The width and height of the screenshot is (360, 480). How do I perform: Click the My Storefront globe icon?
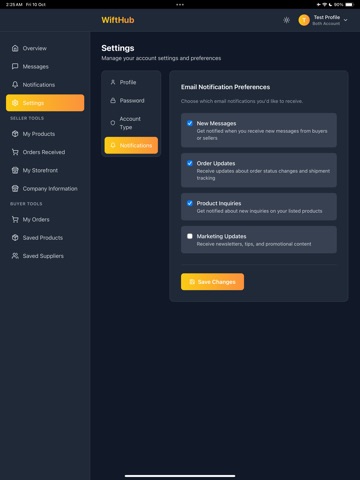pyautogui.click(x=15, y=170)
